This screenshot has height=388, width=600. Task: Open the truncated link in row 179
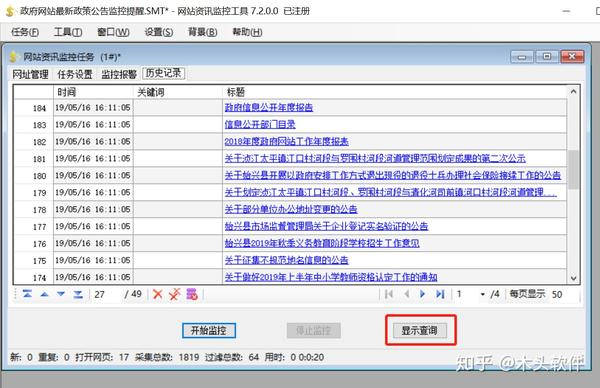391,192
